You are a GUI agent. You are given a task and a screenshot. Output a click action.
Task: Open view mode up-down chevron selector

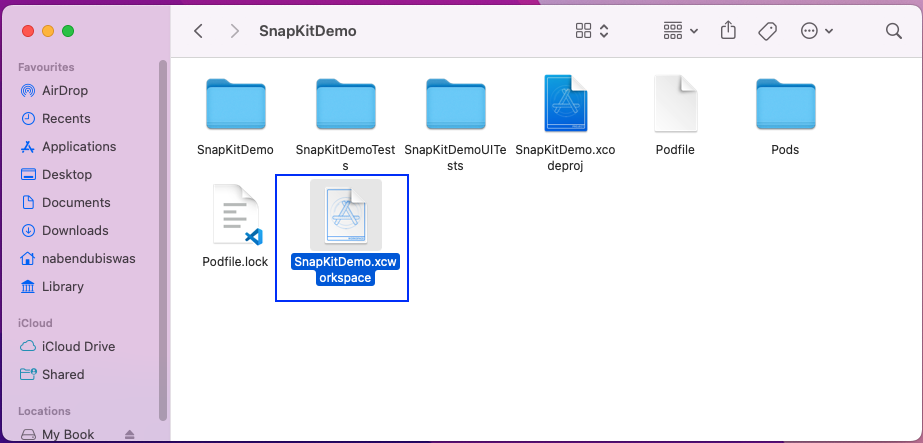tap(604, 31)
